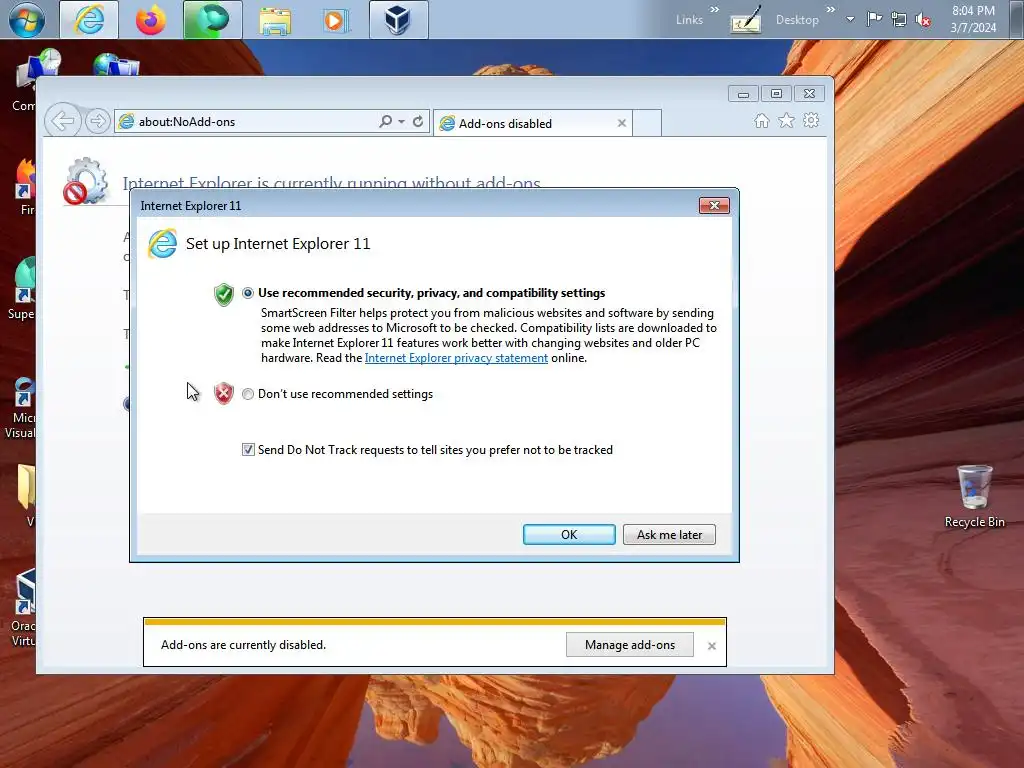Open Windows Explorer folder taskbar icon
Screen dimensions: 1024x768
(x=275, y=20)
